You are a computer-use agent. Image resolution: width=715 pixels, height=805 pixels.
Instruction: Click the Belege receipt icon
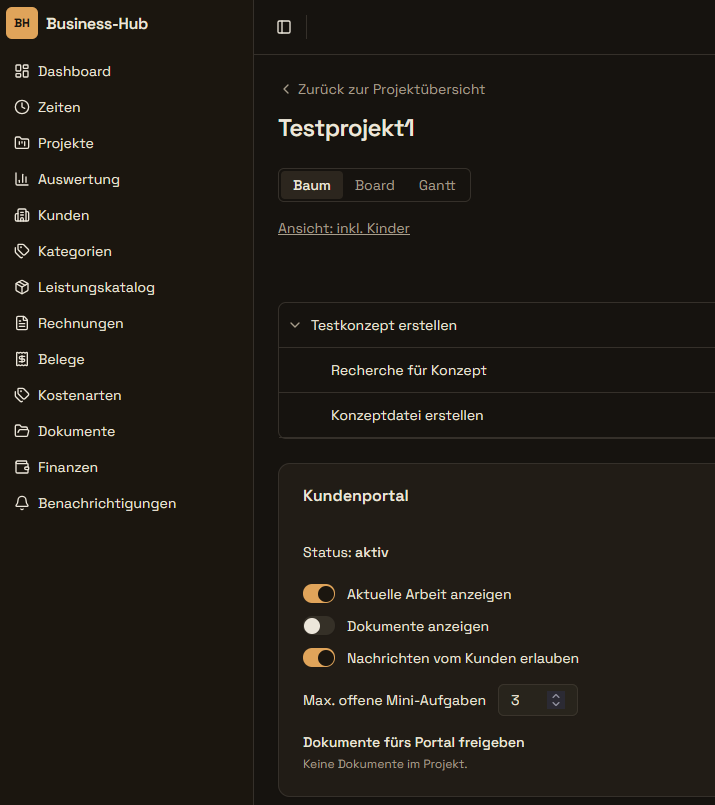click(22, 359)
